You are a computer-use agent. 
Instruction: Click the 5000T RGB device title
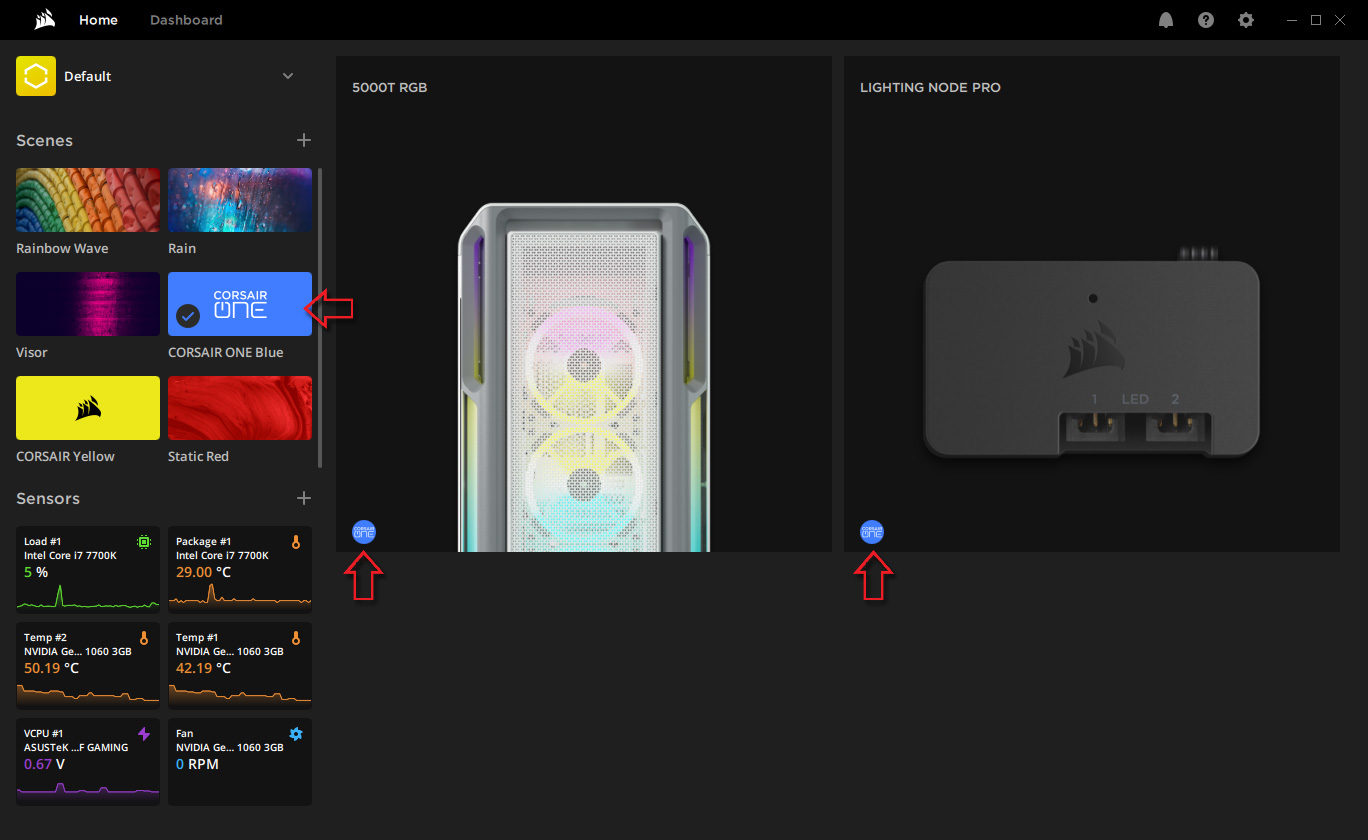coord(390,88)
